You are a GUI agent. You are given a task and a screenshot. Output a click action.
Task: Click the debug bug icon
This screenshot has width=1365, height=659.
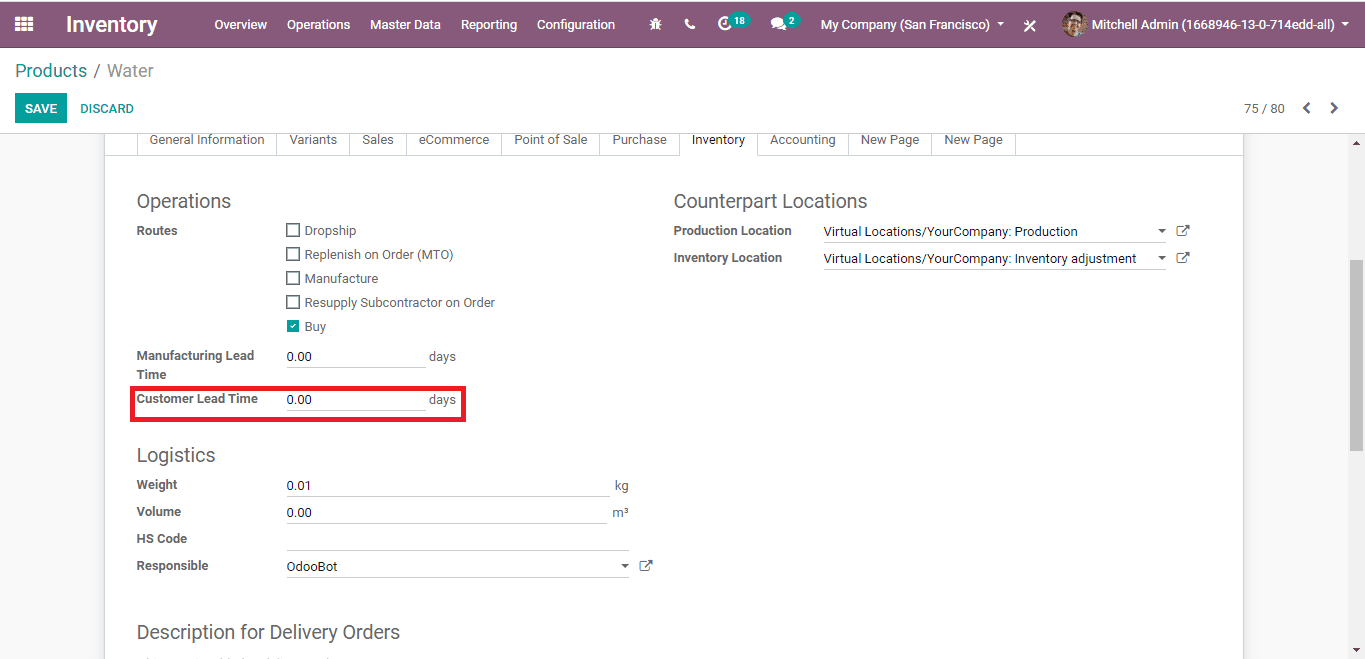655,24
